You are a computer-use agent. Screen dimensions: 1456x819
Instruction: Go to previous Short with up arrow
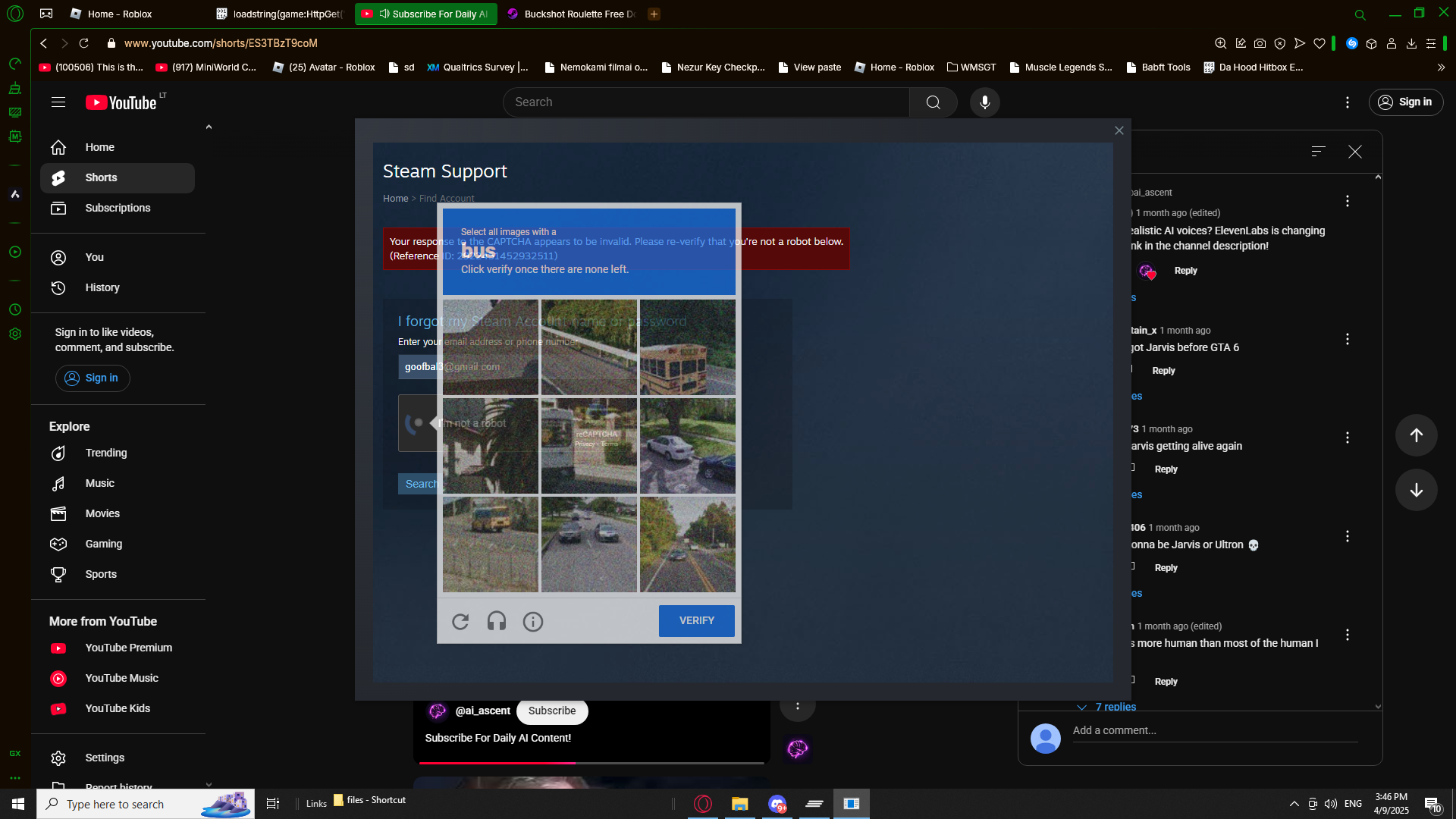pos(1416,435)
